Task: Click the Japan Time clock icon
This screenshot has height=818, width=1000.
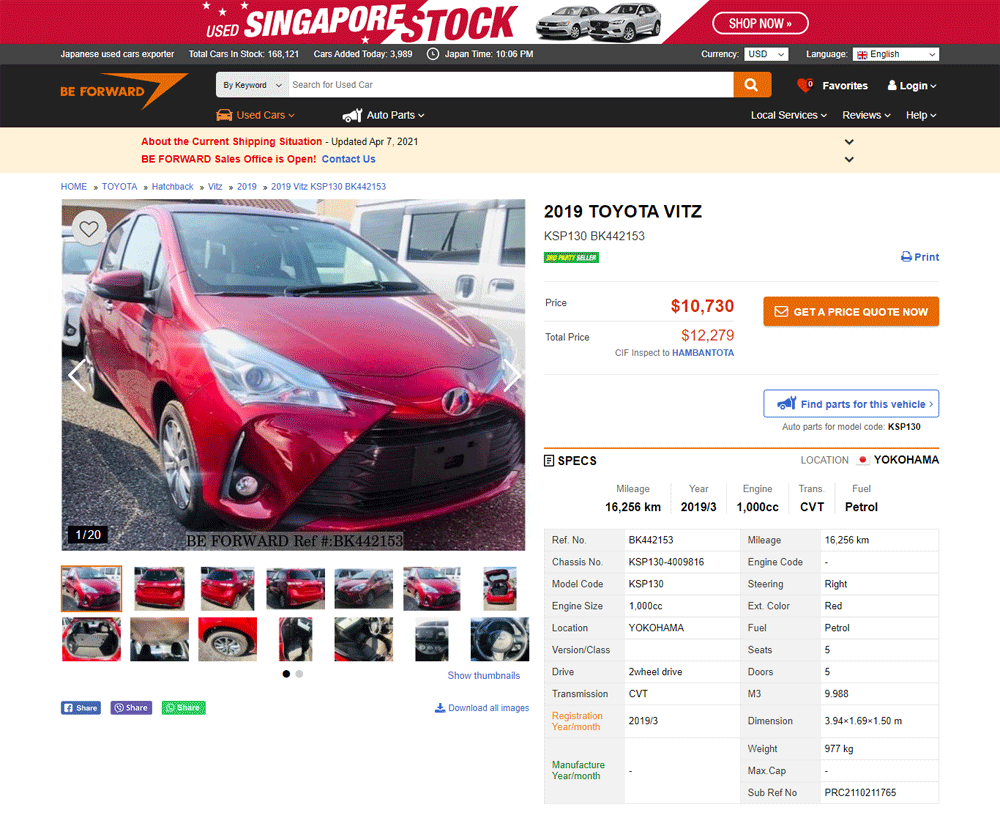Action: [x=432, y=54]
